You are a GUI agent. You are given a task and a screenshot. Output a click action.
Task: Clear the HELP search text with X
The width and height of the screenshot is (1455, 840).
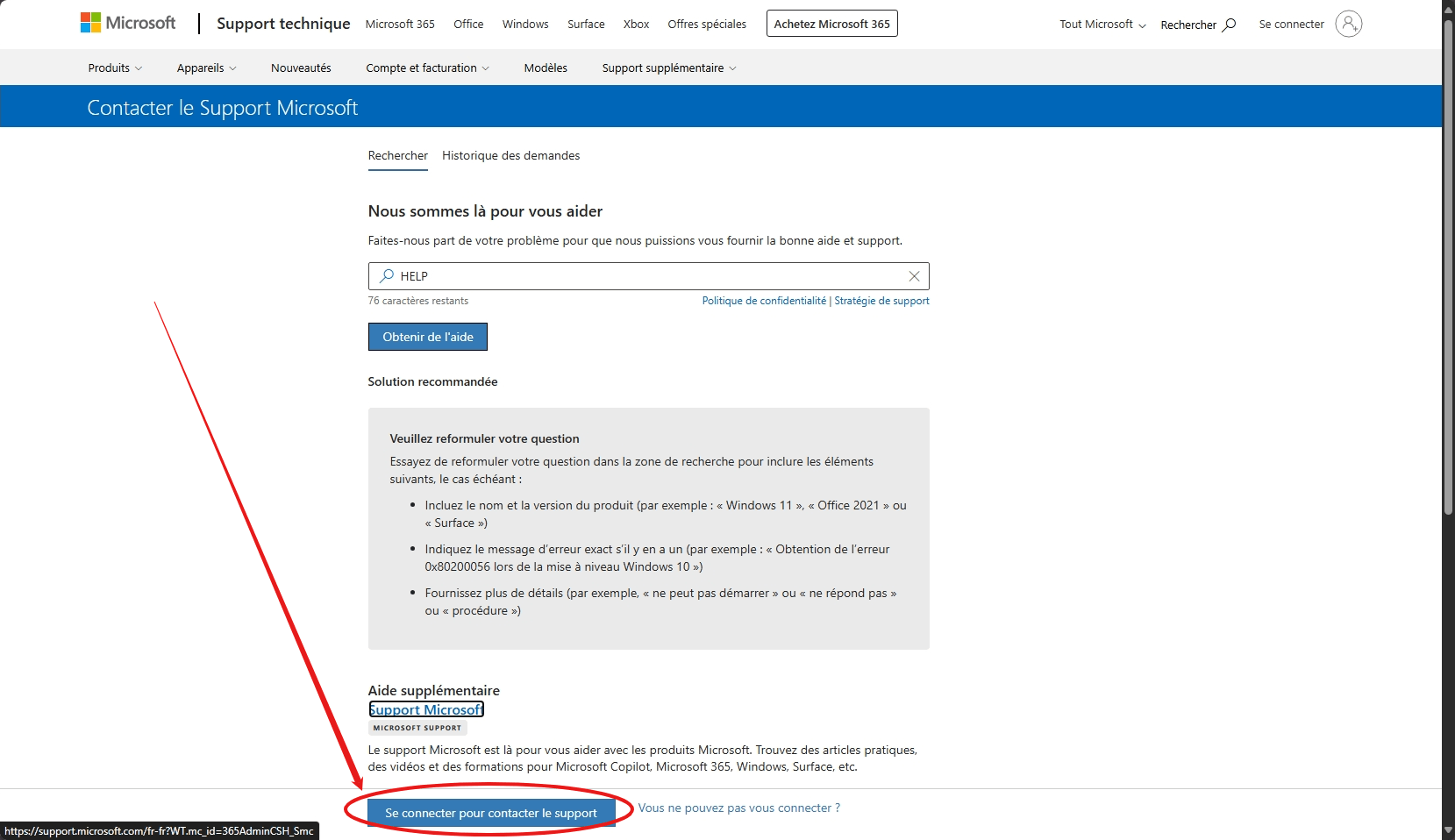[914, 276]
